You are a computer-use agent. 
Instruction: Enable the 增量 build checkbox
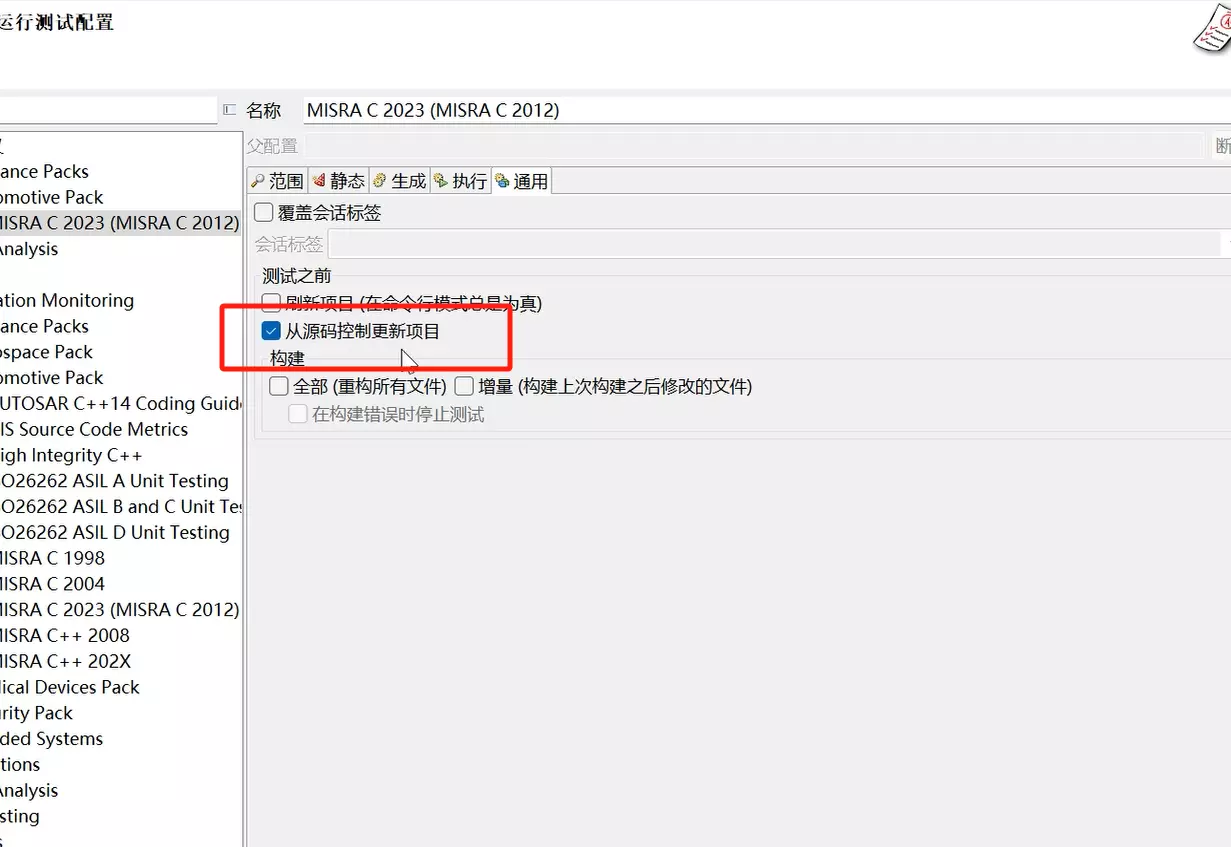(464, 386)
